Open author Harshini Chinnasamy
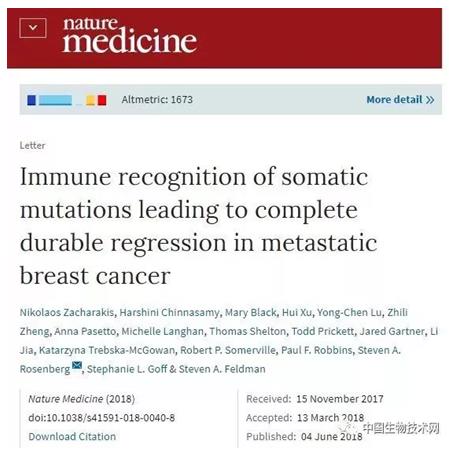 [x=169, y=313]
